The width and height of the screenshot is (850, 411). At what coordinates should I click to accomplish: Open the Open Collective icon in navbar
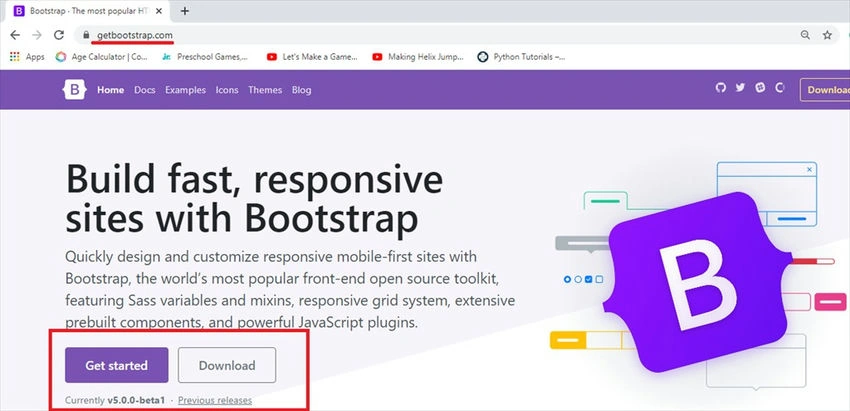(780, 88)
